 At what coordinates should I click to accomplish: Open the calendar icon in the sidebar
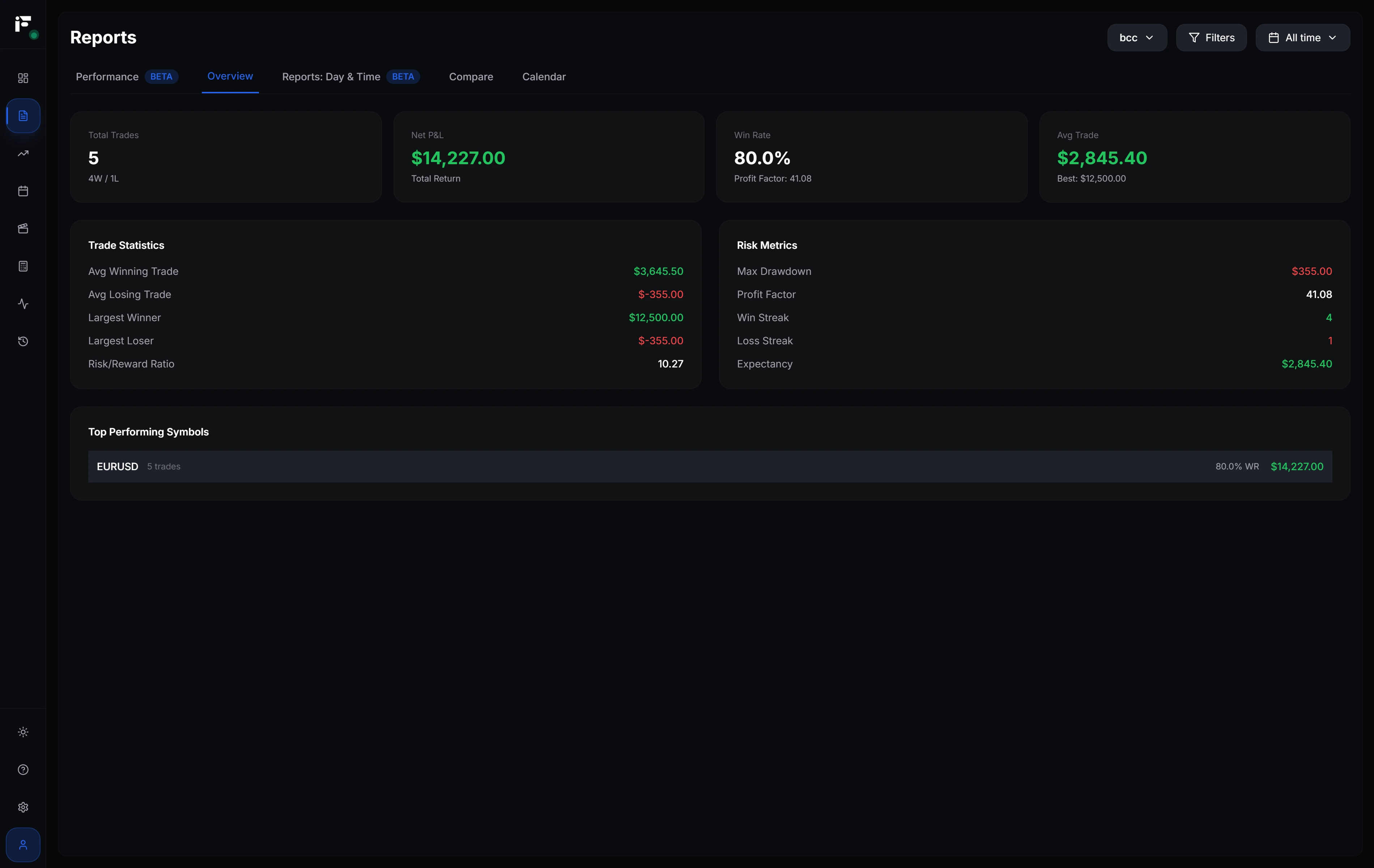tap(23, 191)
